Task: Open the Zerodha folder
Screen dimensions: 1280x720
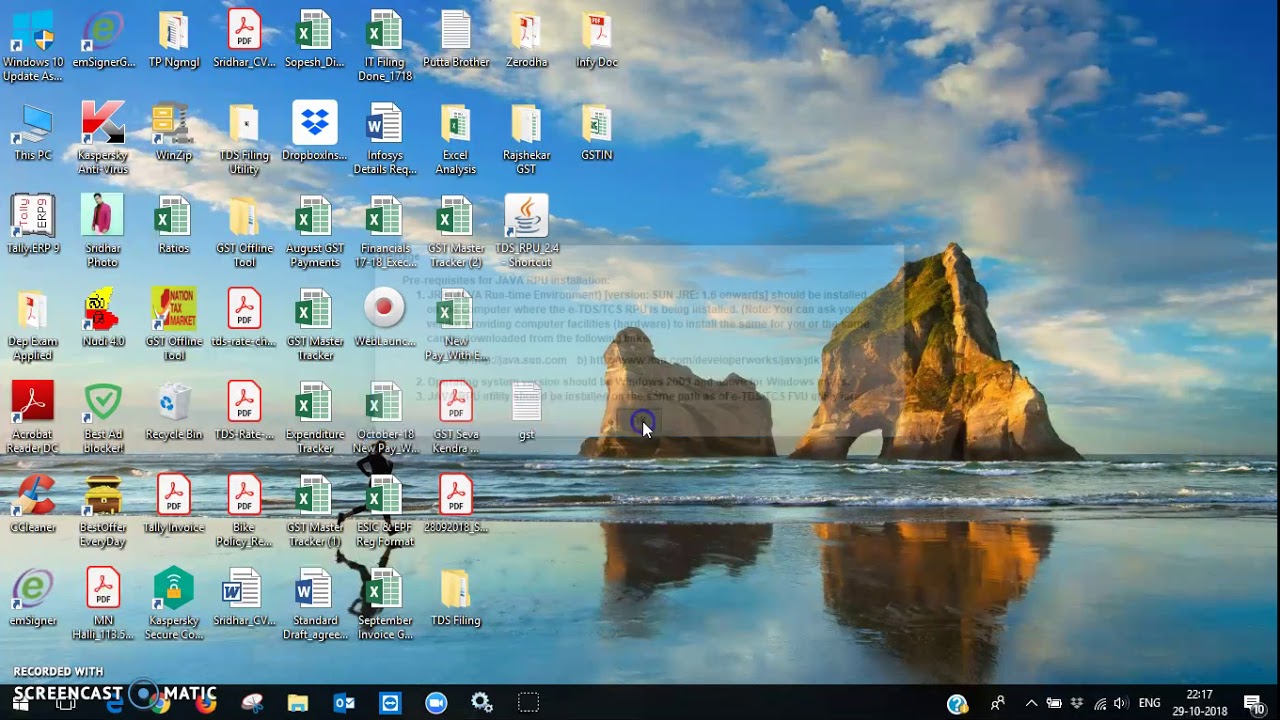Action: click(x=527, y=38)
